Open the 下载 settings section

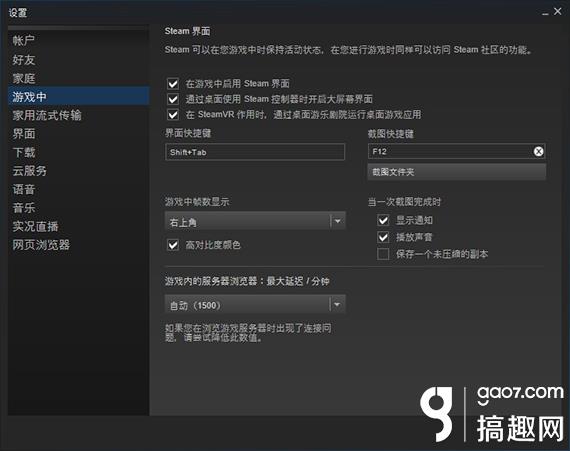(x=78, y=152)
